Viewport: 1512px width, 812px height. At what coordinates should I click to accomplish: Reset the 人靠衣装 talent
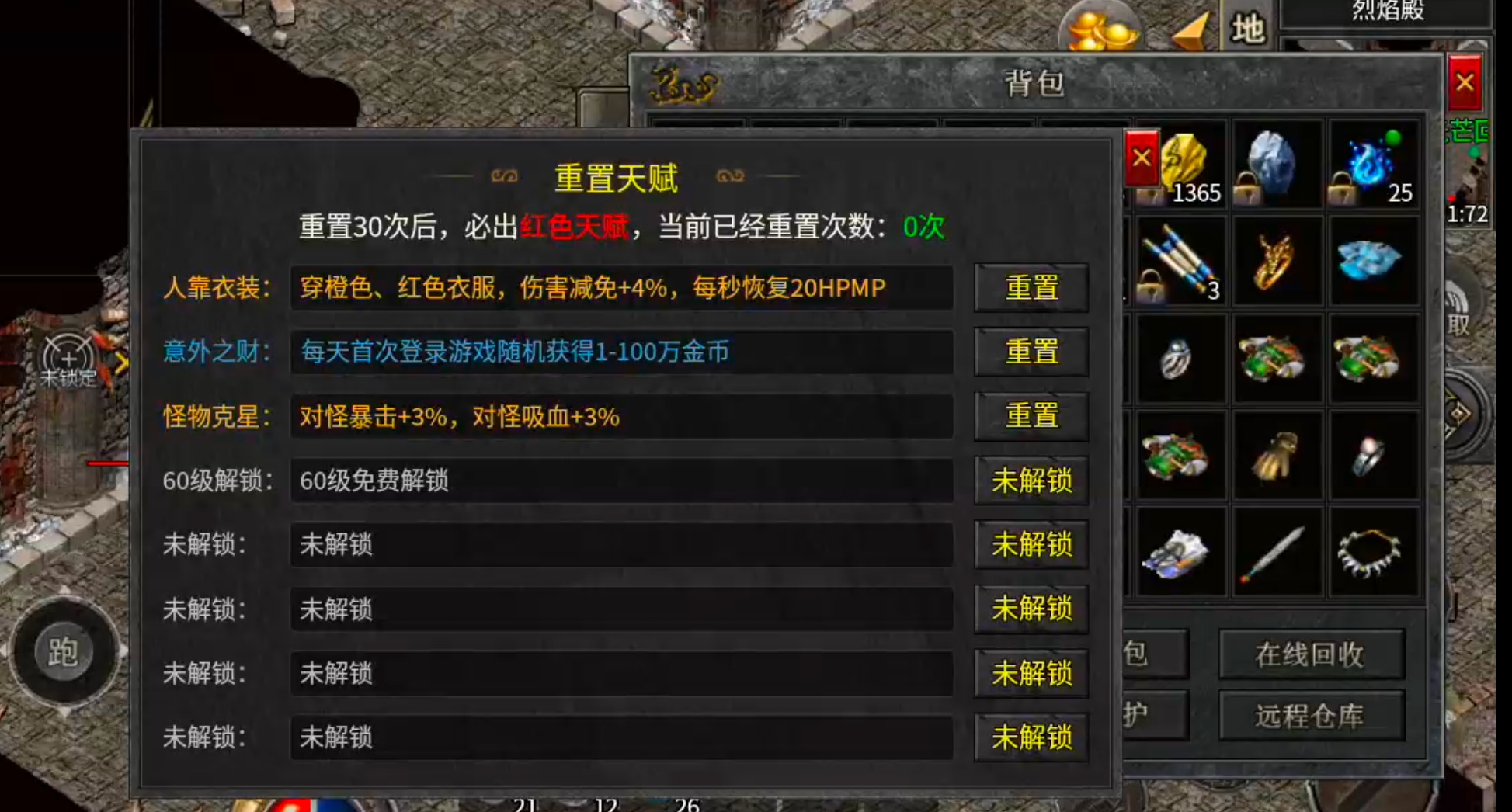1031,288
